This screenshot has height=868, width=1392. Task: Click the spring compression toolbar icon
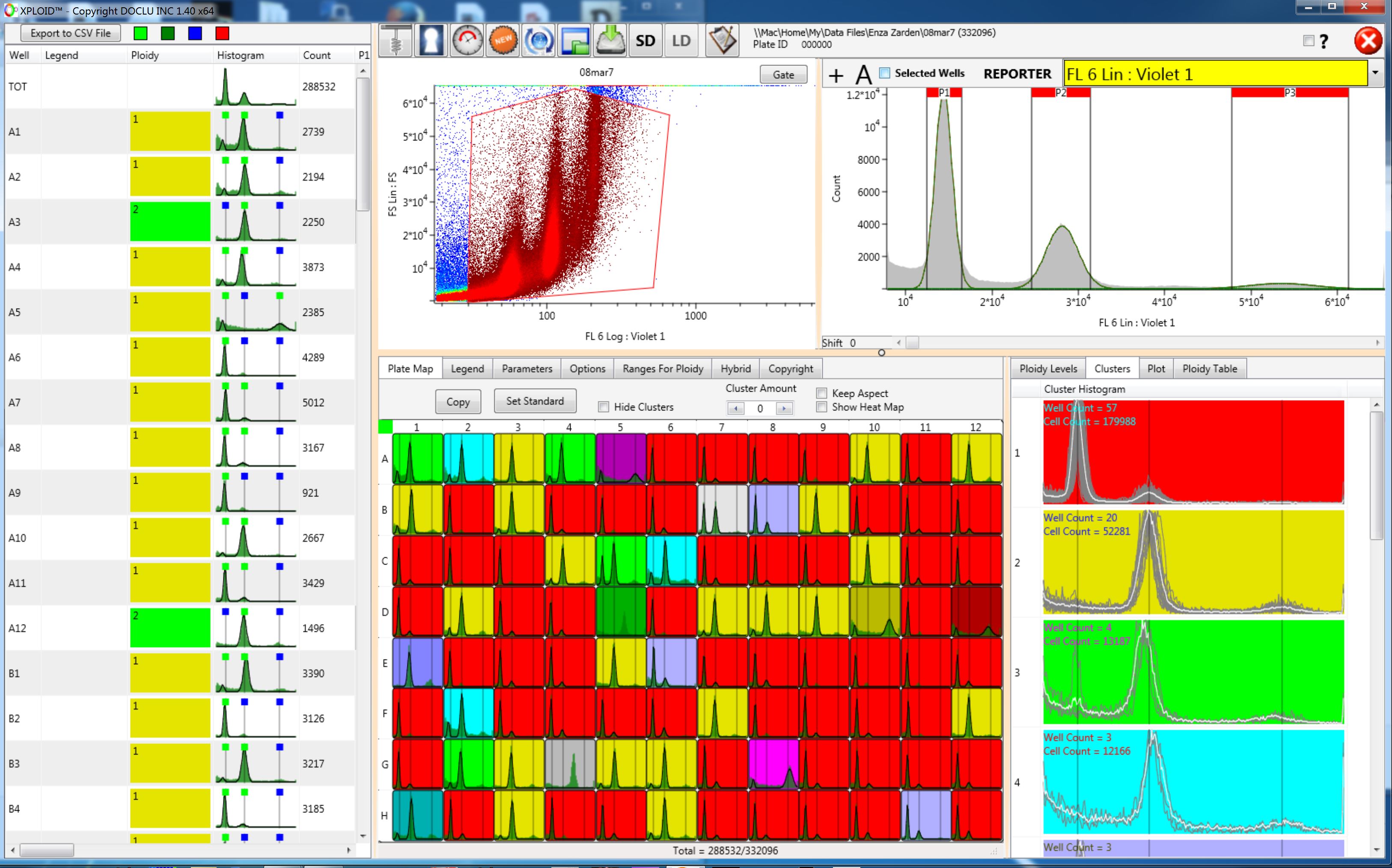(396, 40)
